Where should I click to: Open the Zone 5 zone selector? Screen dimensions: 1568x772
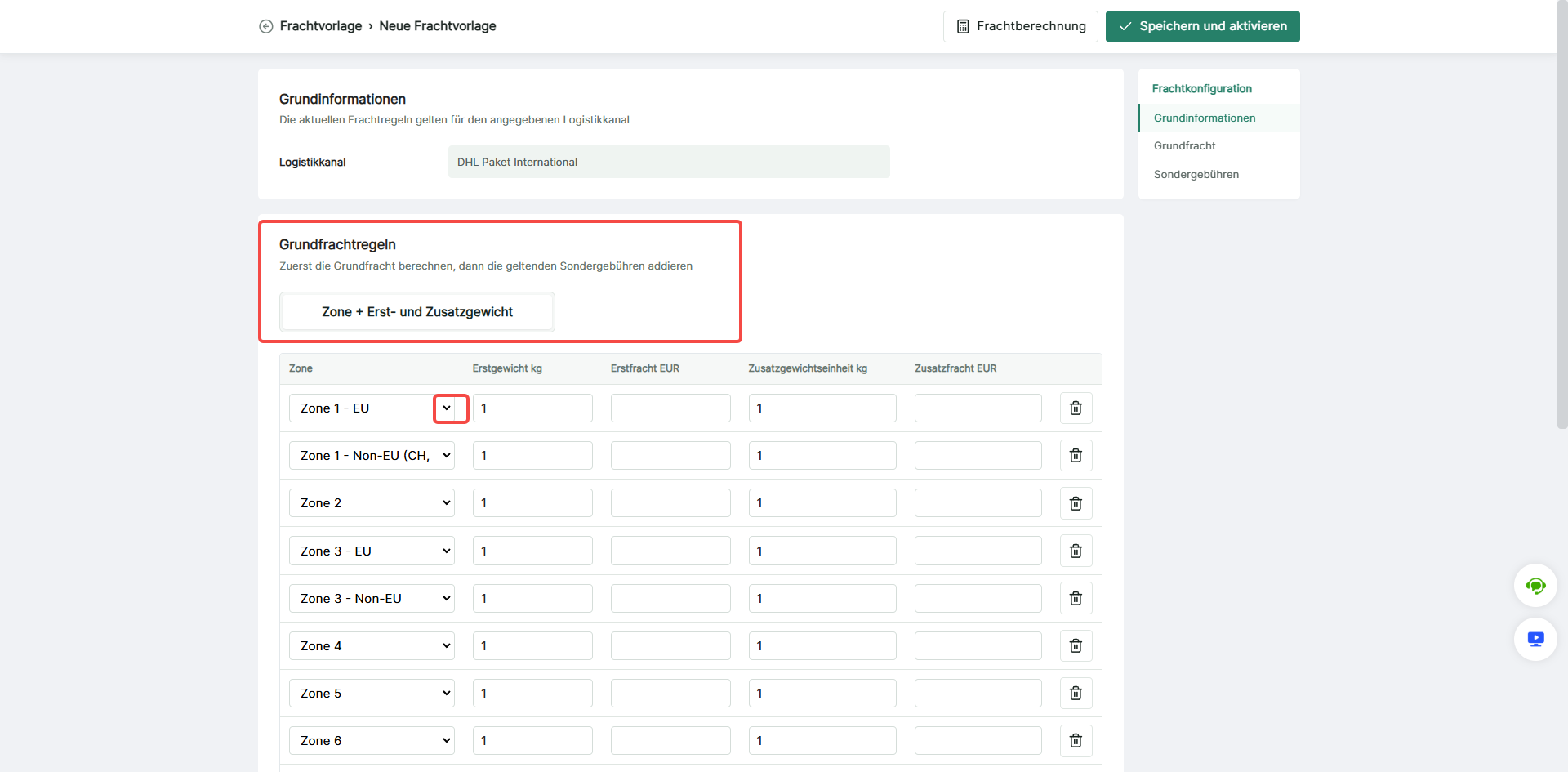click(x=372, y=694)
